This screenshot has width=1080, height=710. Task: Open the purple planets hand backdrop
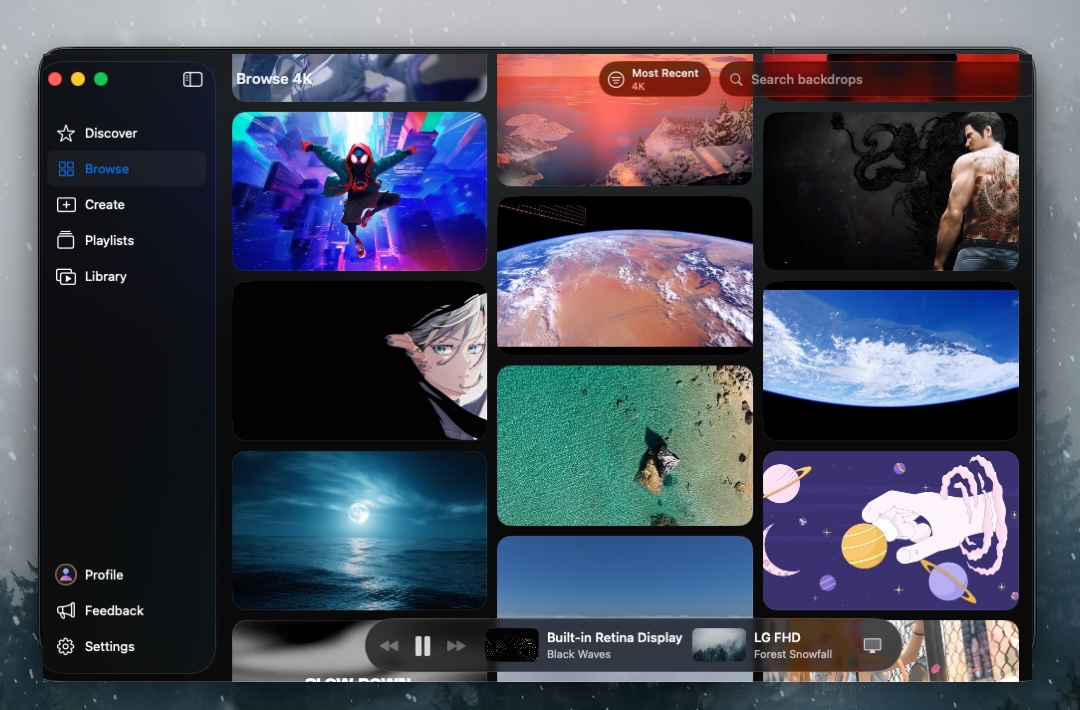point(891,530)
